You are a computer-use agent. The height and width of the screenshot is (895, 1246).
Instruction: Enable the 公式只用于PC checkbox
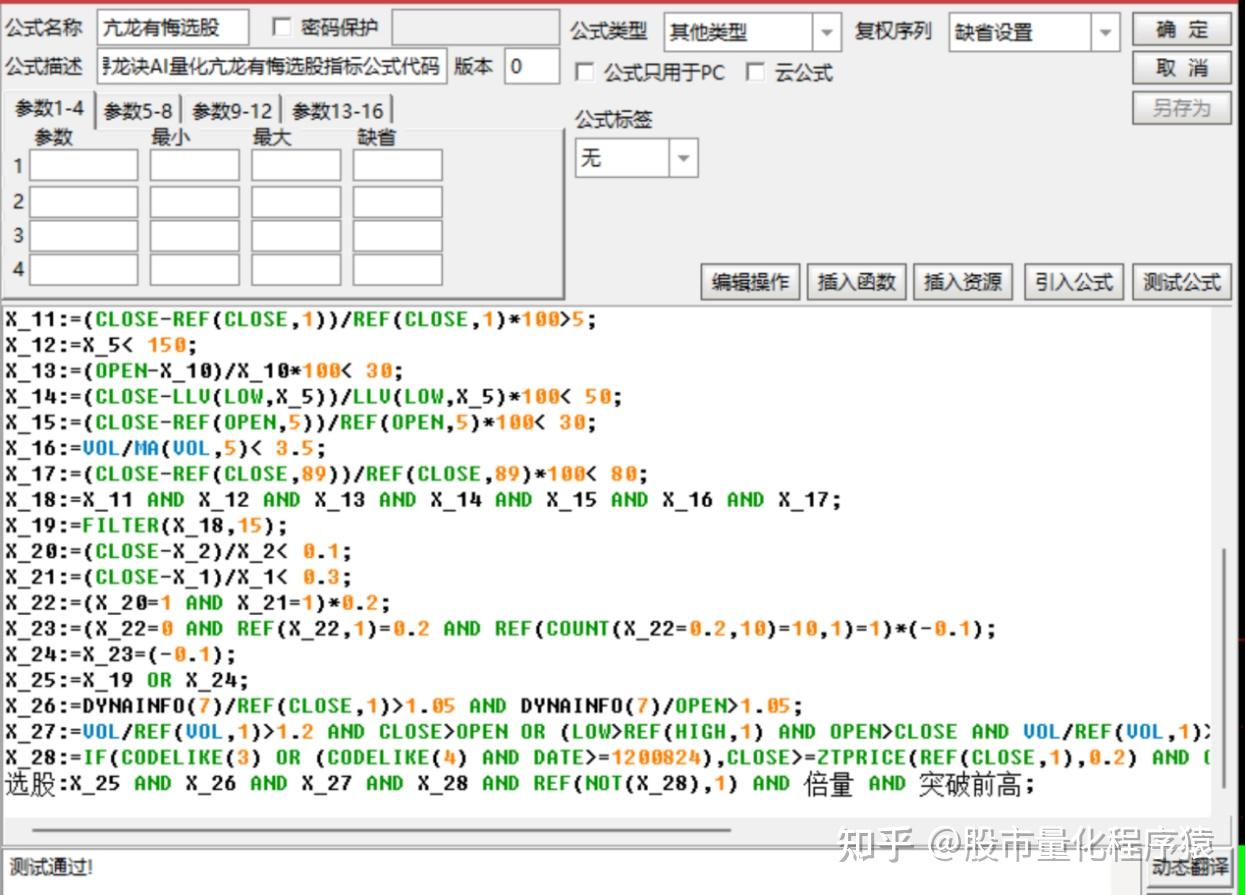click(x=584, y=73)
